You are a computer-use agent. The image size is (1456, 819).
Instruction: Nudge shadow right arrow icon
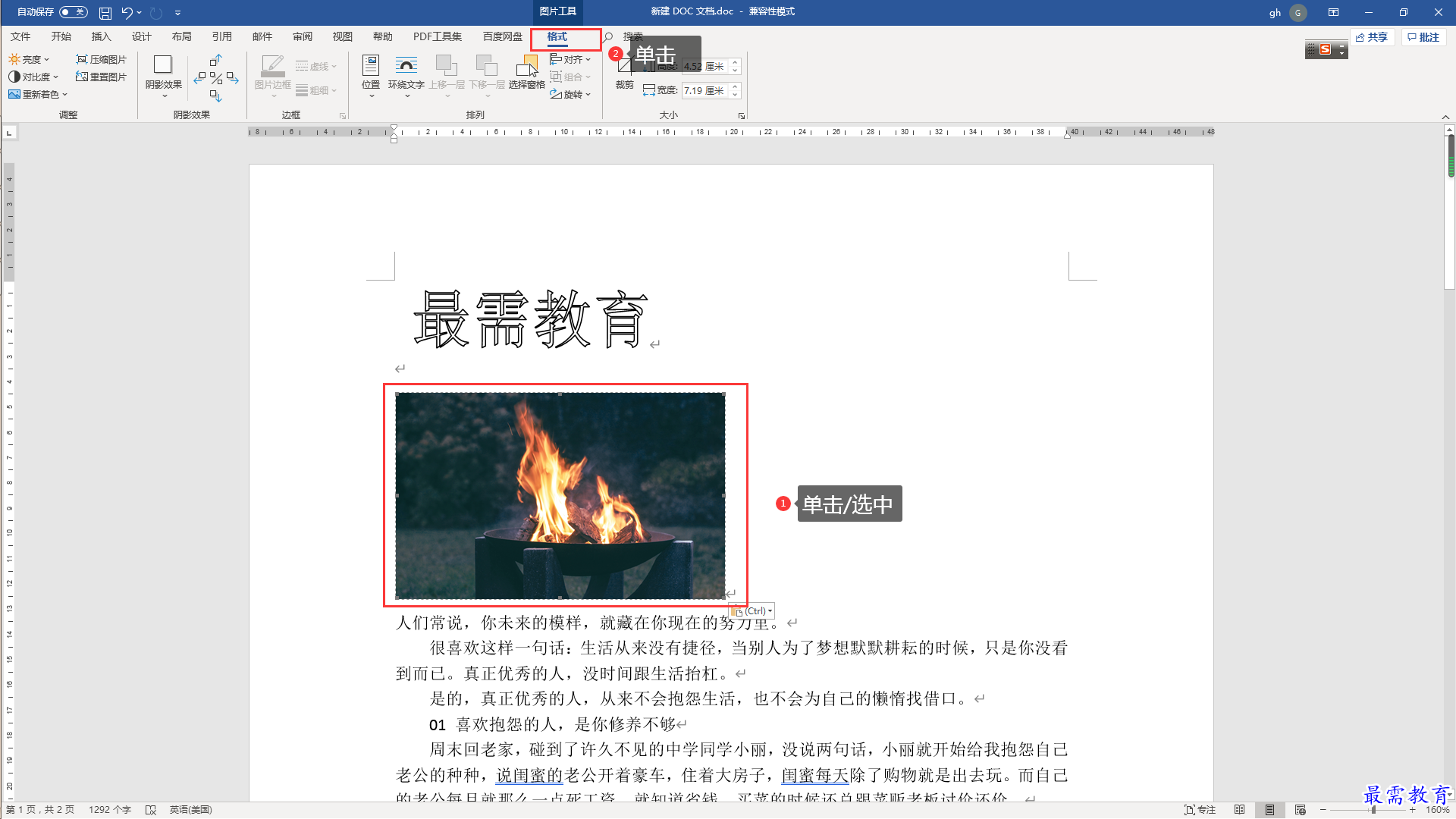[x=233, y=77]
